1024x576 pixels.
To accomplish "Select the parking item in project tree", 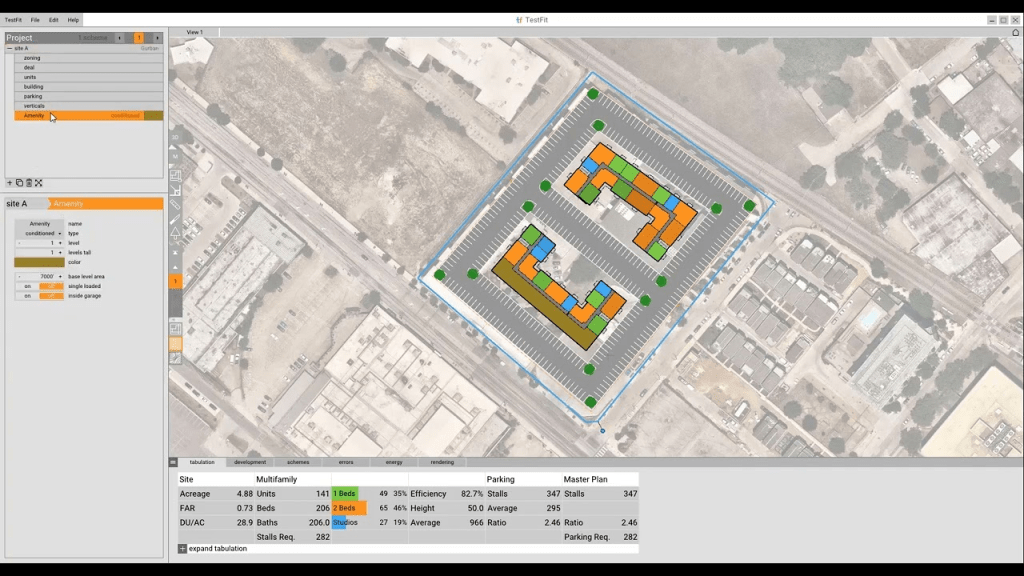I will [x=33, y=96].
